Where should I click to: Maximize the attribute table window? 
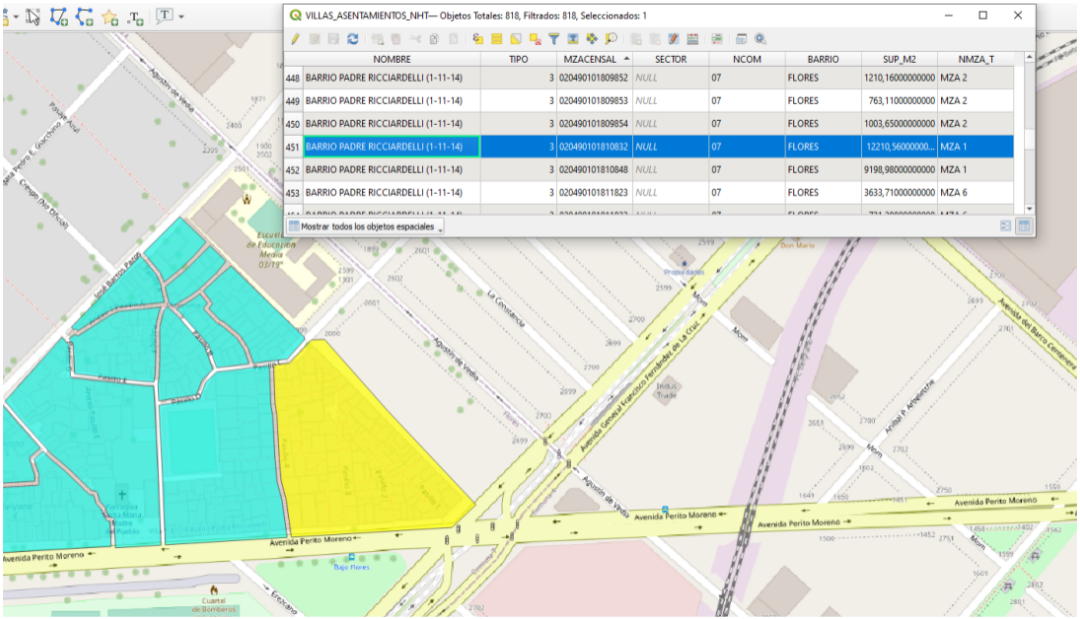pos(983,15)
